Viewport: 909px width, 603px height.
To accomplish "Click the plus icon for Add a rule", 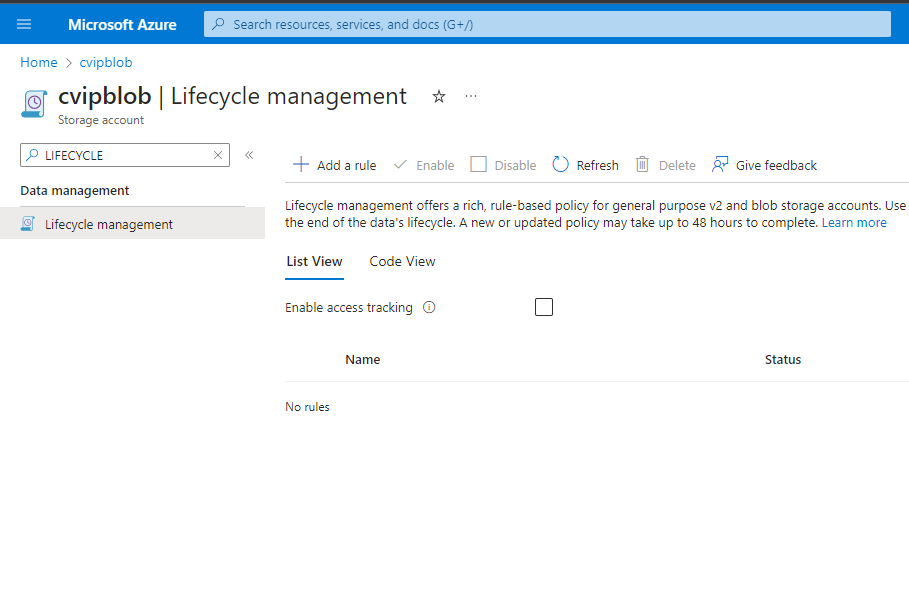I will (301, 165).
